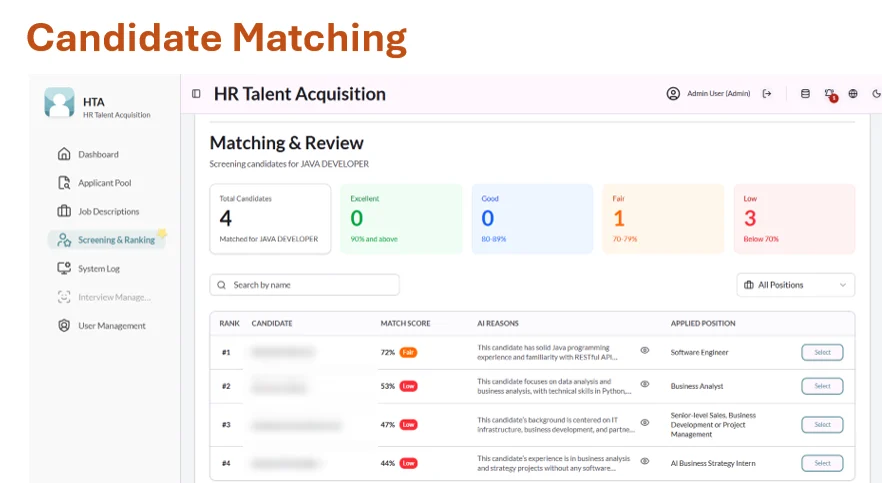Click the blurred candidate name in row #2

(279, 386)
